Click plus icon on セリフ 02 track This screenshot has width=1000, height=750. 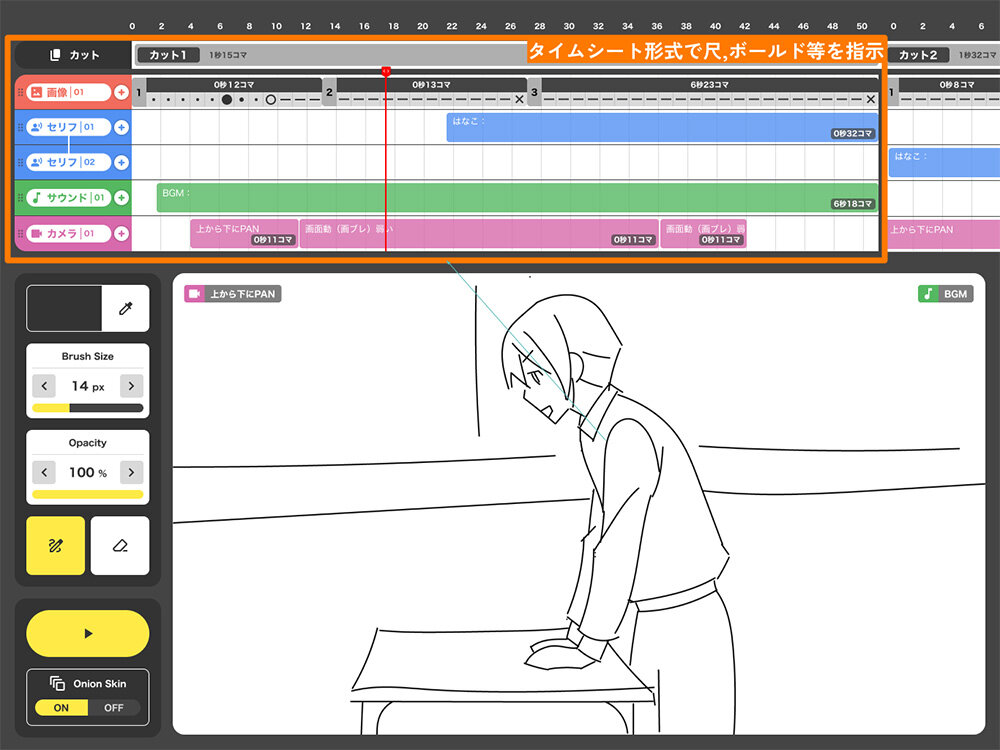[x=121, y=162]
